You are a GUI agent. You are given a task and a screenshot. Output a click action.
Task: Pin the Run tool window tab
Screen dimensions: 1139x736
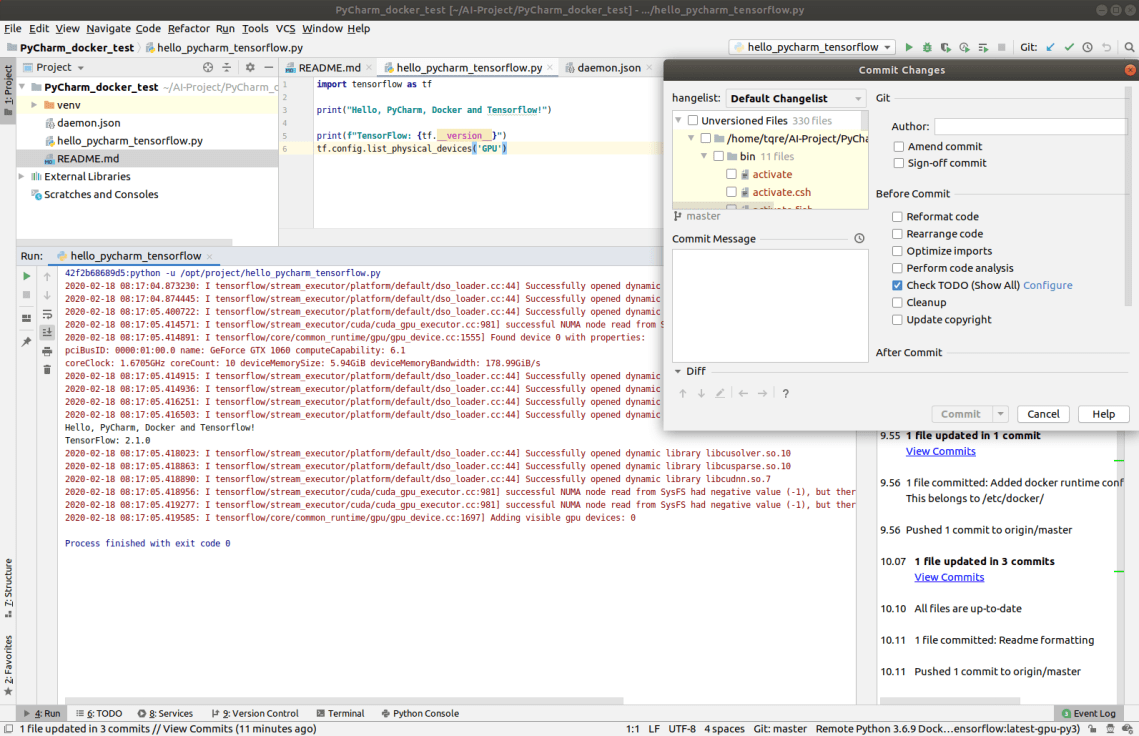(x=25, y=341)
